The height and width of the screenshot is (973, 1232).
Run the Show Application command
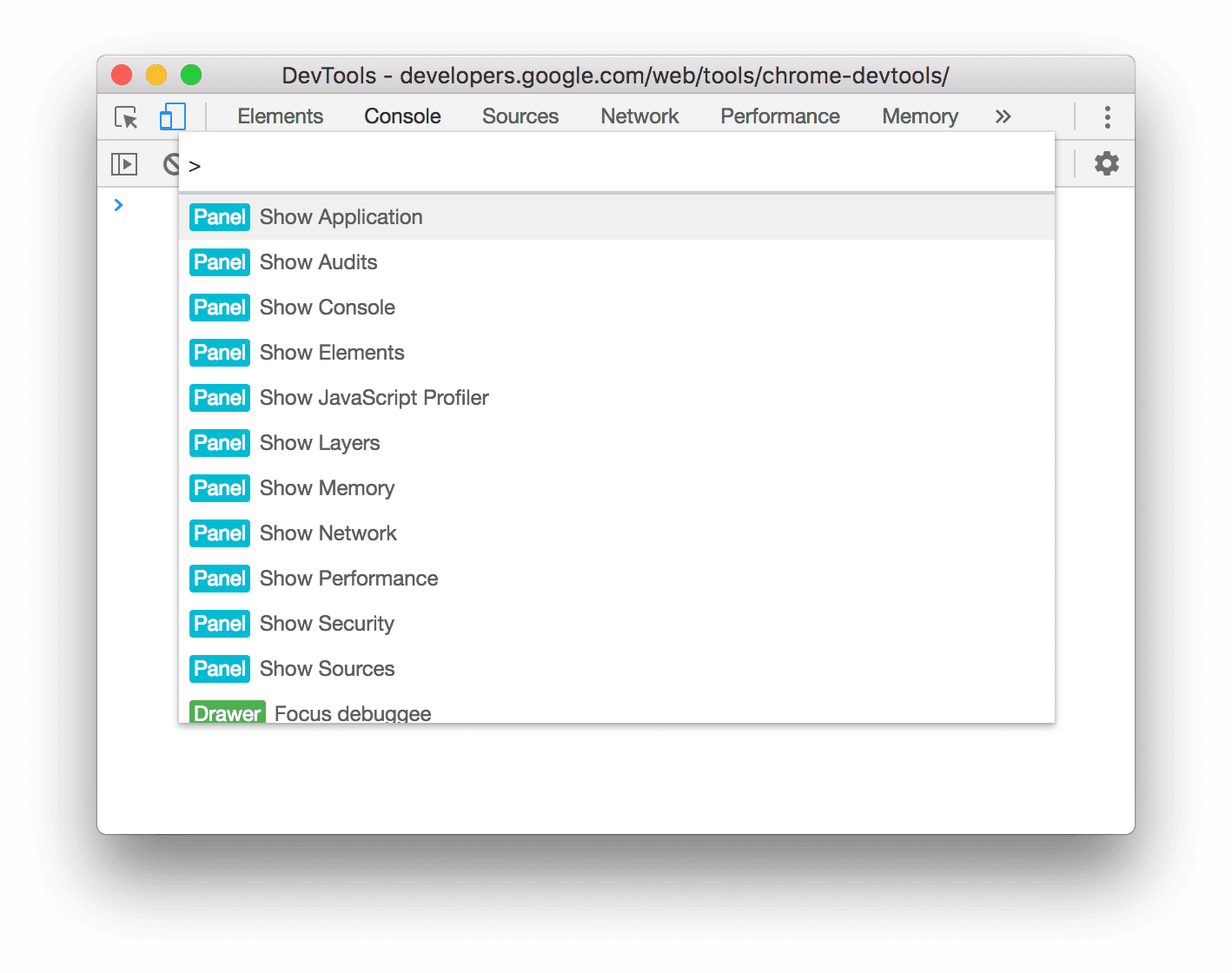(x=341, y=216)
